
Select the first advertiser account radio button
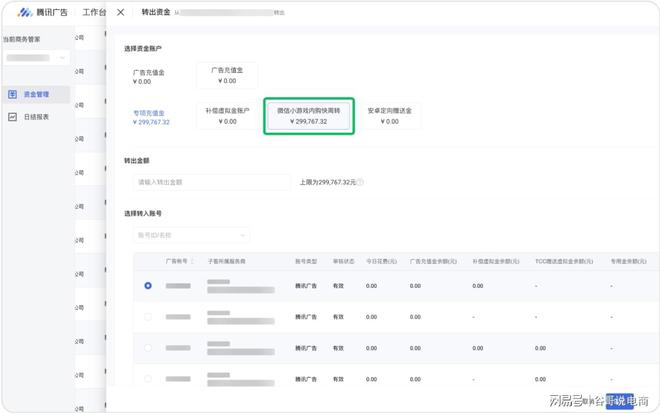click(148, 286)
